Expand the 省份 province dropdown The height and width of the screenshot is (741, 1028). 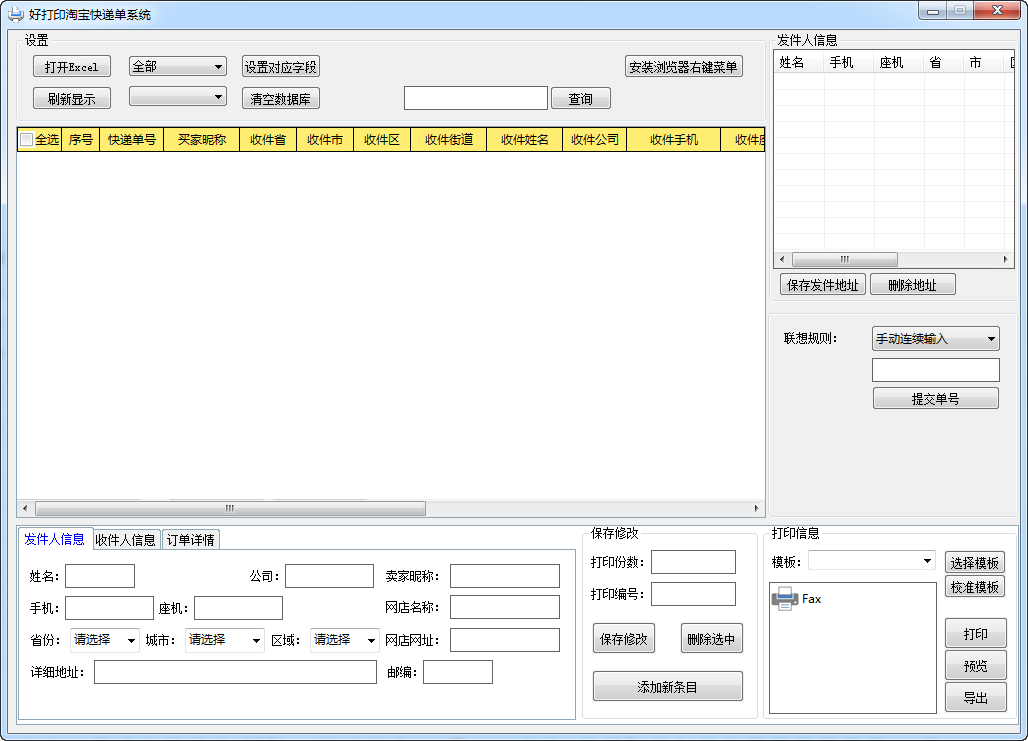click(x=104, y=640)
